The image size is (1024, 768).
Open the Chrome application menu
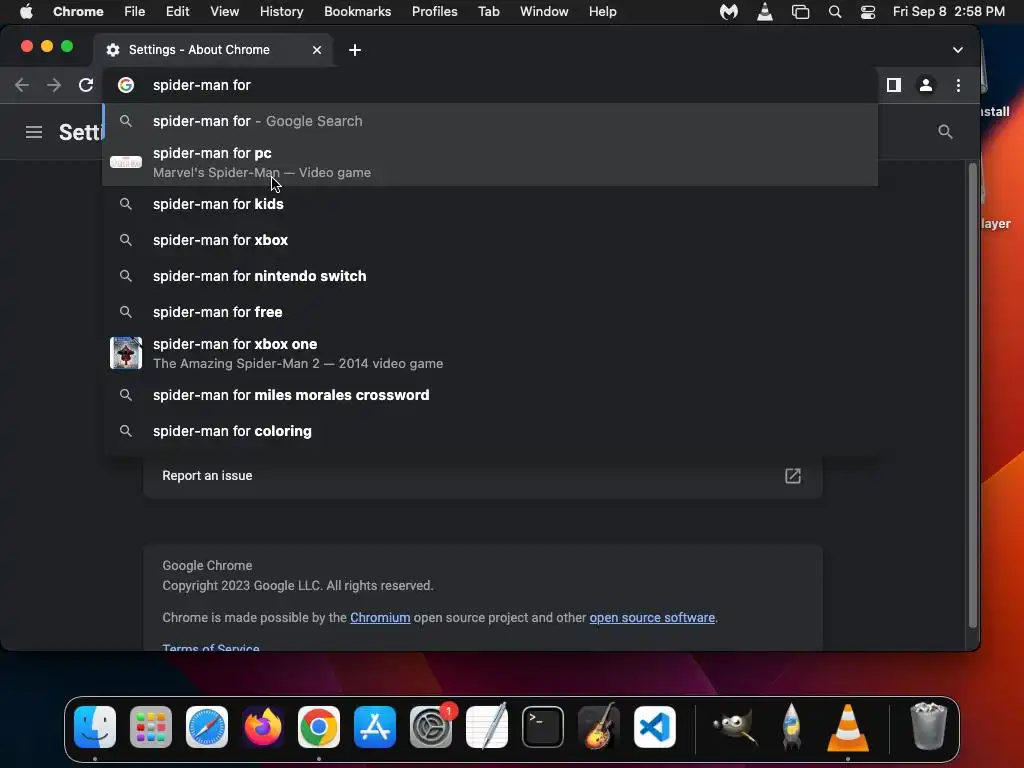coord(78,12)
